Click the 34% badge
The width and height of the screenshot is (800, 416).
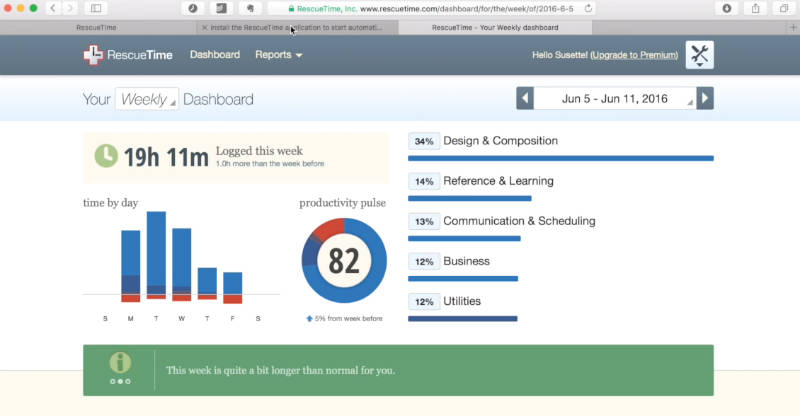[424, 141]
